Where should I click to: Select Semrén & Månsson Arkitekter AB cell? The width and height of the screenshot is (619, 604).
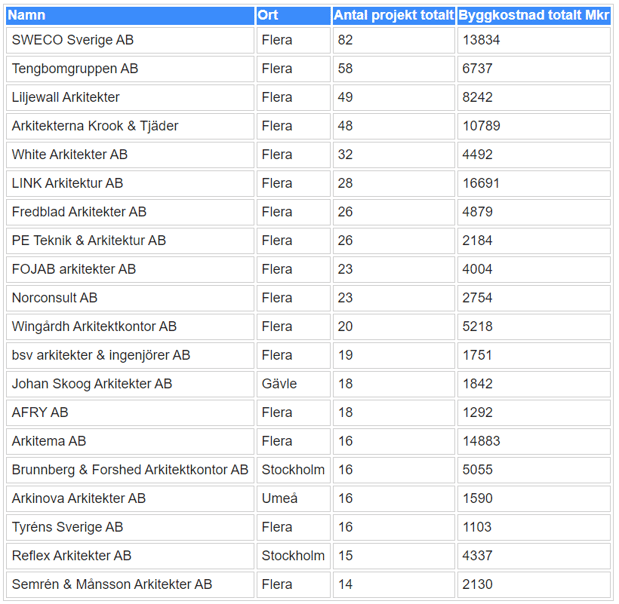(130, 585)
